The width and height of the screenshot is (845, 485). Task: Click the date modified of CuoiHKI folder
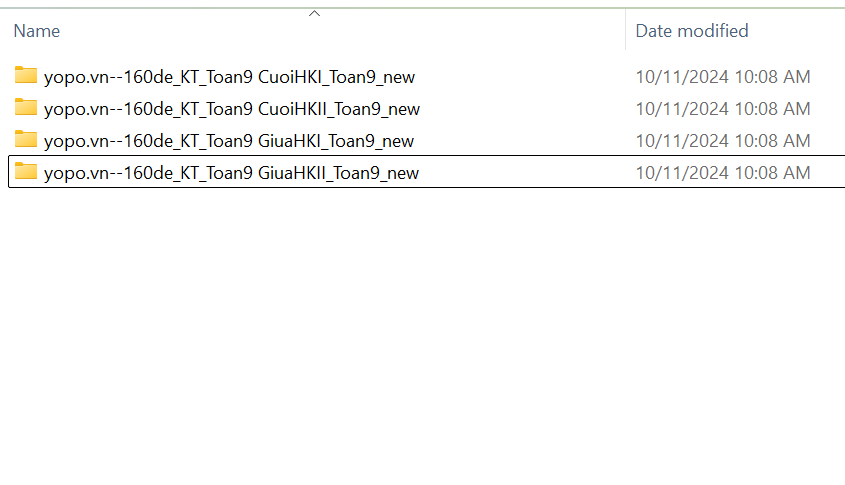722,77
